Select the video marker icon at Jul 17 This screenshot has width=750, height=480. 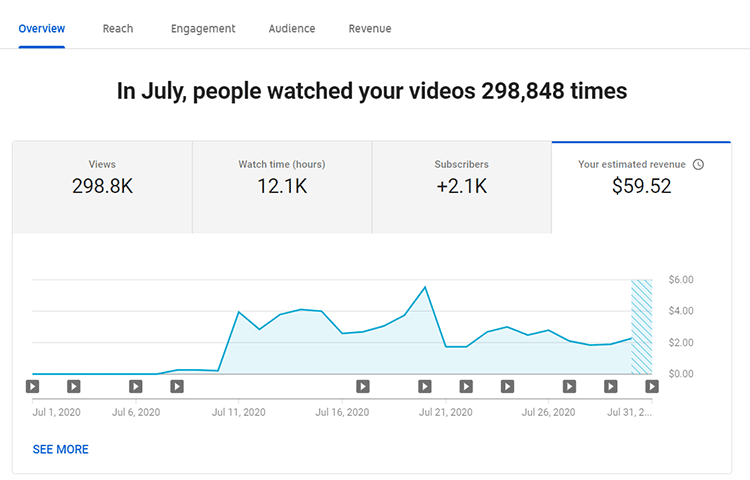click(363, 386)
